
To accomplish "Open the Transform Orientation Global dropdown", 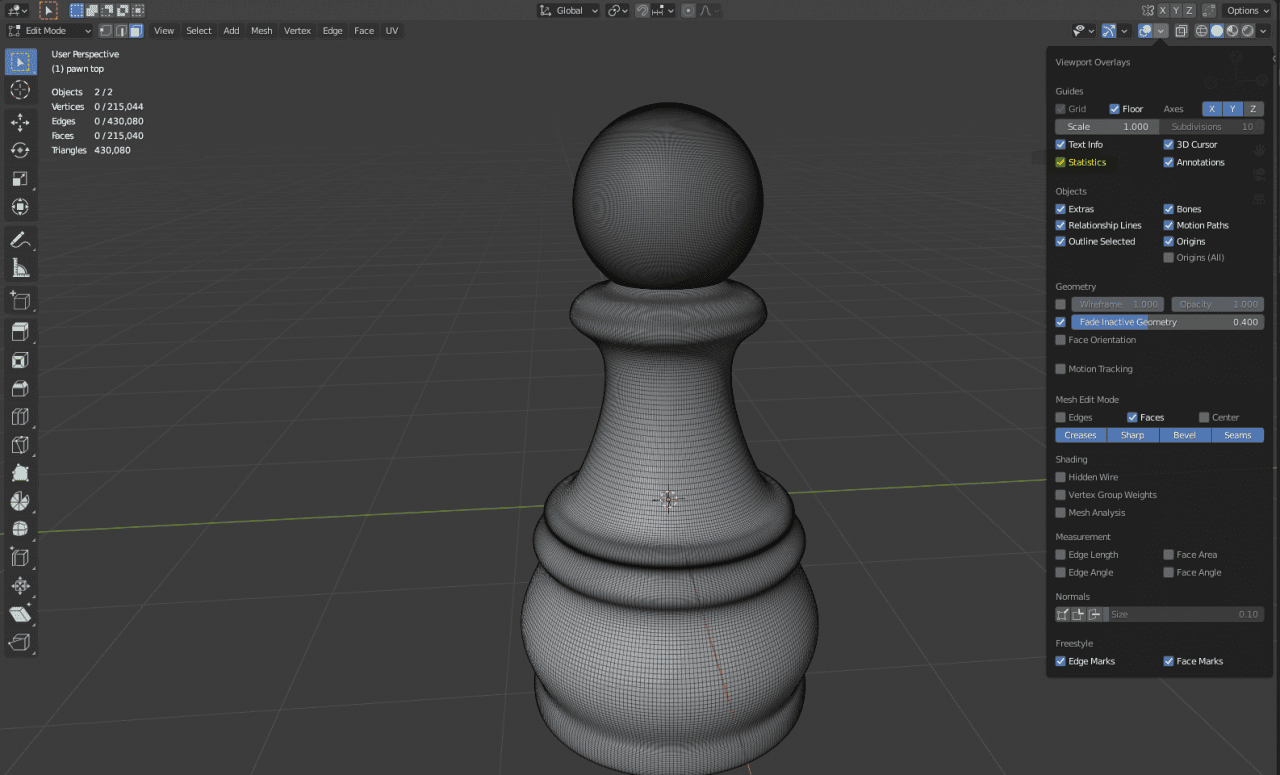I will pos(567,10).
